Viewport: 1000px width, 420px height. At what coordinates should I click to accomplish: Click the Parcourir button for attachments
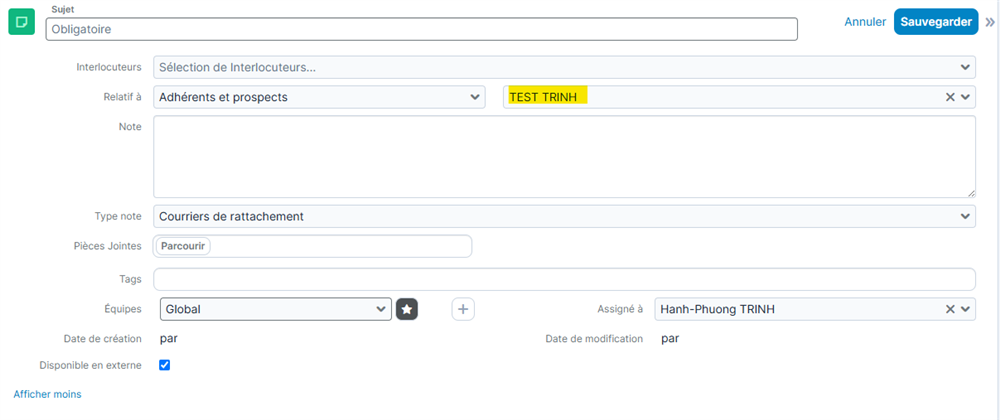[185, 246]
